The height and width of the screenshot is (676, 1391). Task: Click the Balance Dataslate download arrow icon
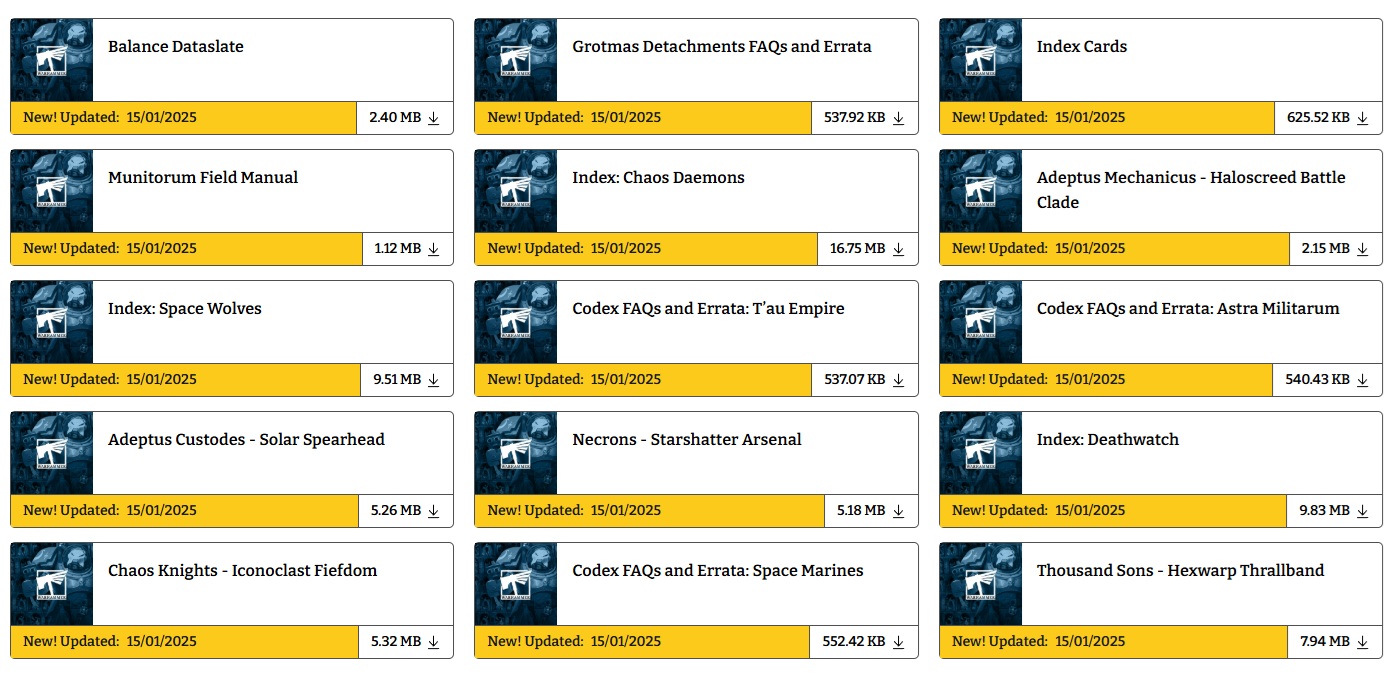pyautogui.click(x=434, y=118)
